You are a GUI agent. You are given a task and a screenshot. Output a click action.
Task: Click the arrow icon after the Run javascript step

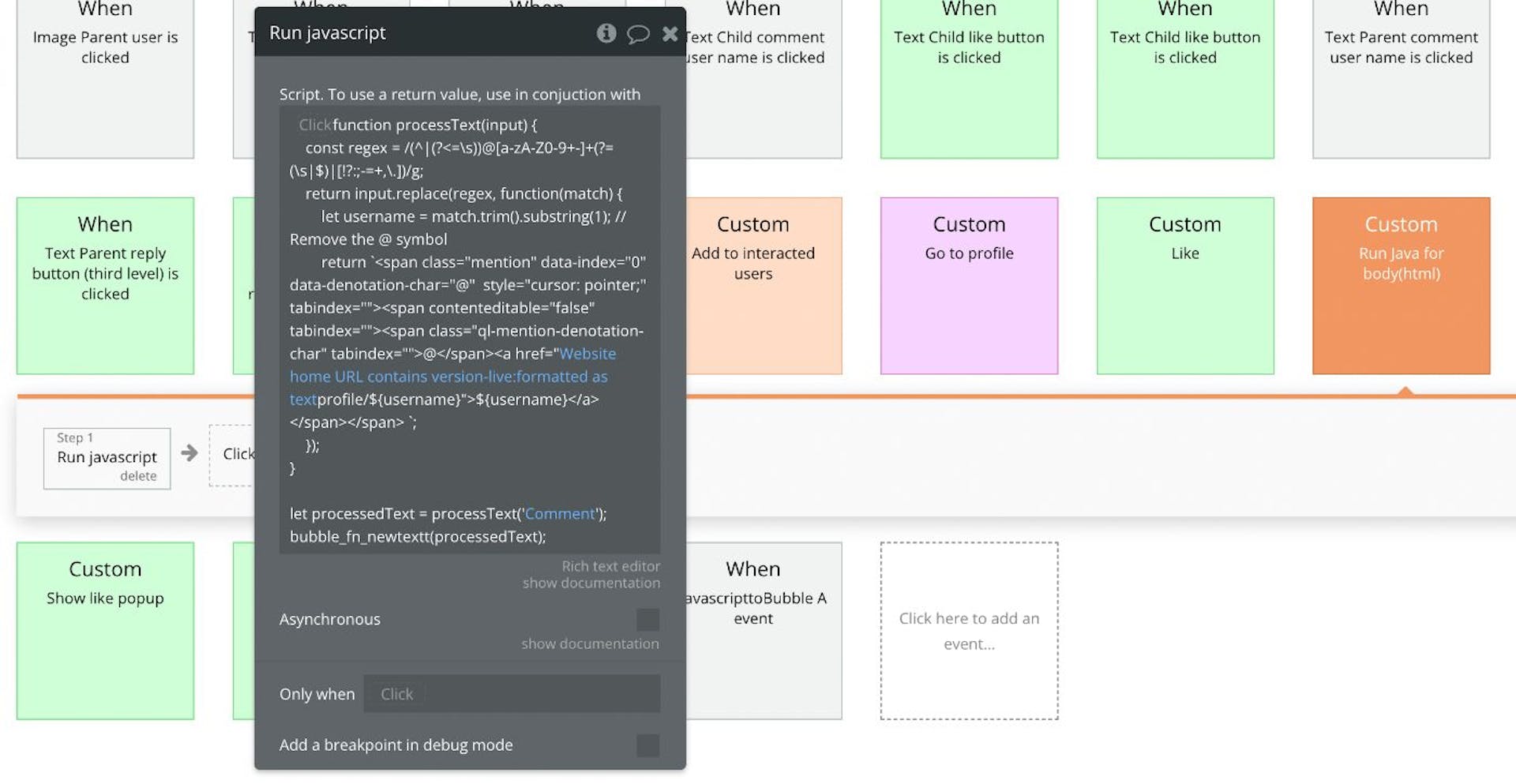tap(189, 453)
